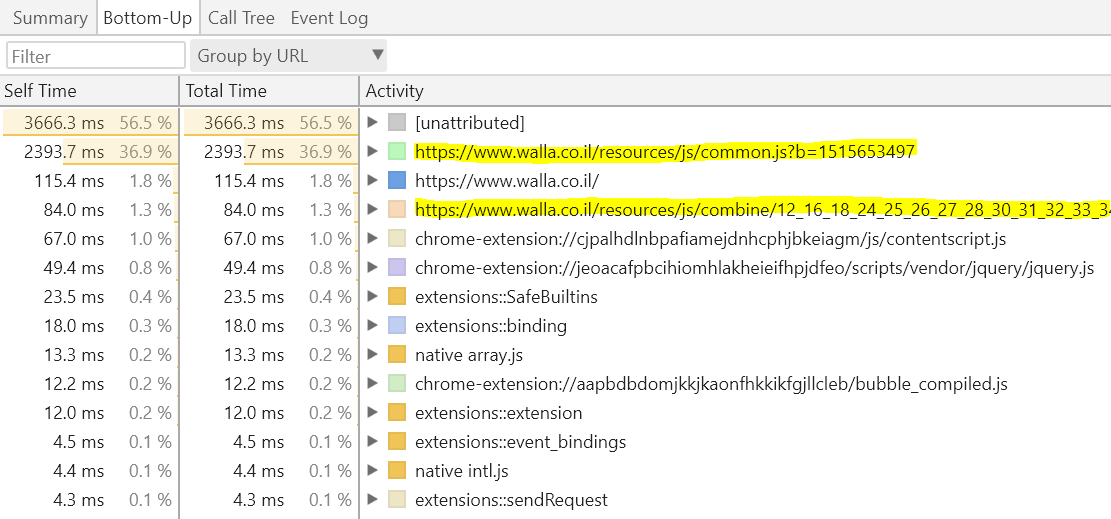This screenshot has width=1111, height=519.
Task: Select the vendor/jquery/jquery.js entry
Action: (x=755, y=269)
